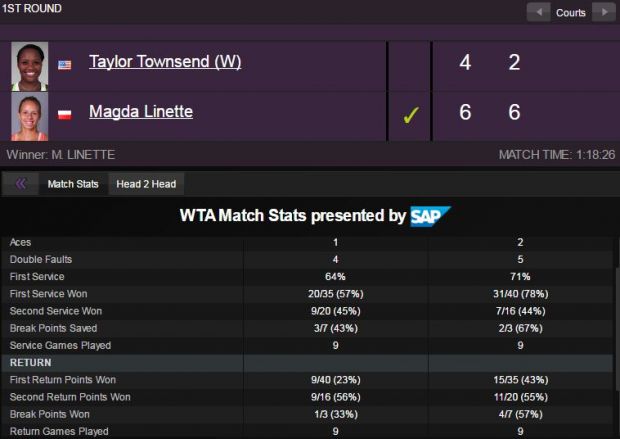This screenshot has width=620, height=439.
Task: Open Magda Linette's profile photo
Action: pyautogui.click(x=30, y=117)
